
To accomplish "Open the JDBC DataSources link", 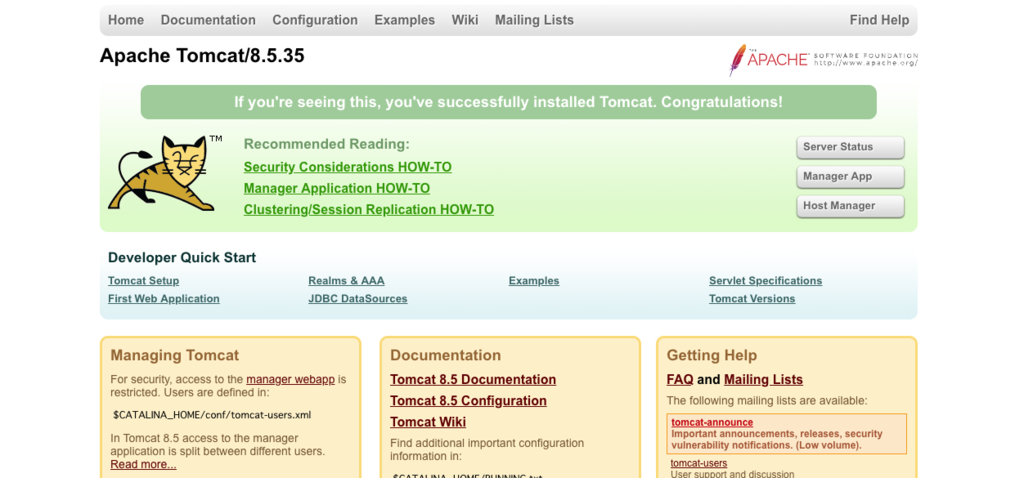I will pos(358,299).
